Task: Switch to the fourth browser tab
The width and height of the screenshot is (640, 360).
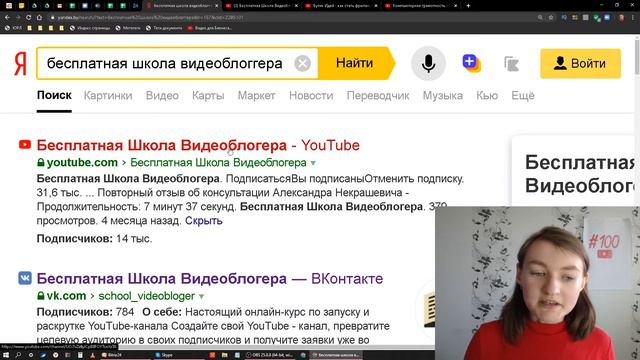Action: point(420,6)
